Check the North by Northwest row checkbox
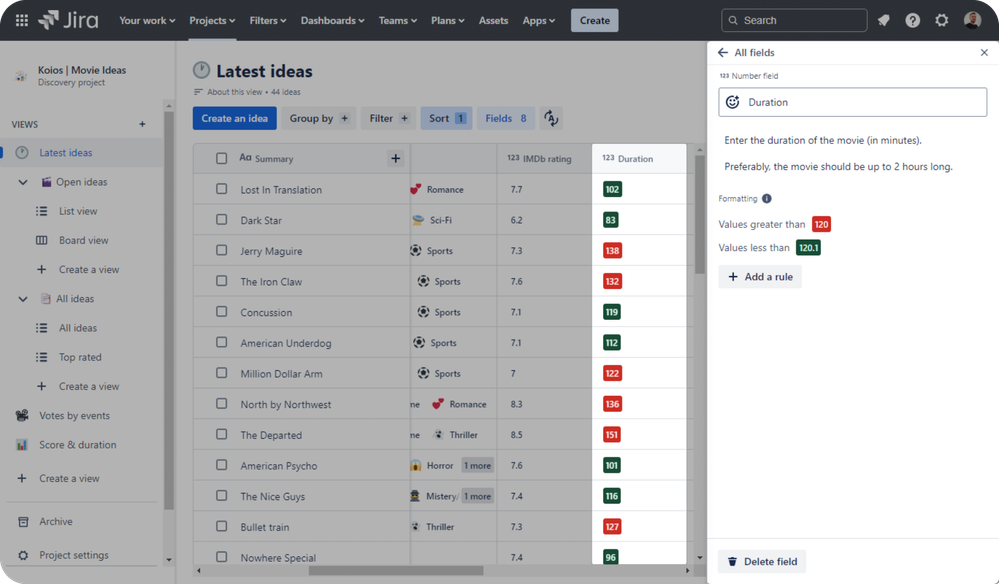This screenshot has height=584, width=999. click(x=221, y=403)
